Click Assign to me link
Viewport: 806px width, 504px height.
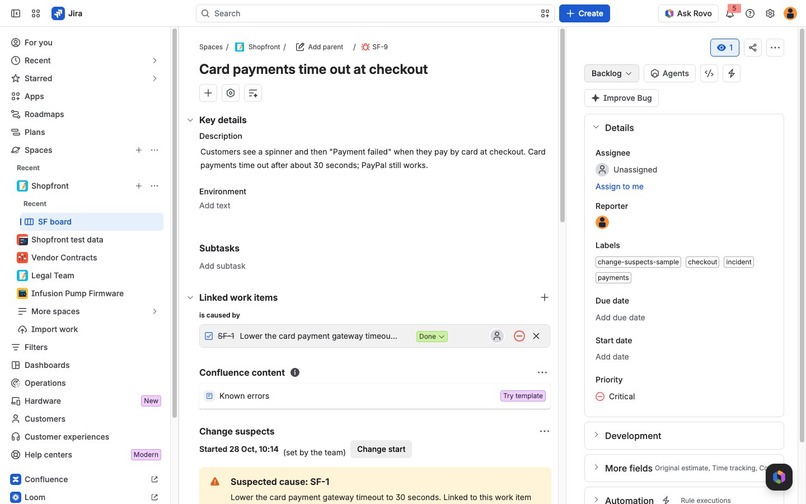point(619,187)
